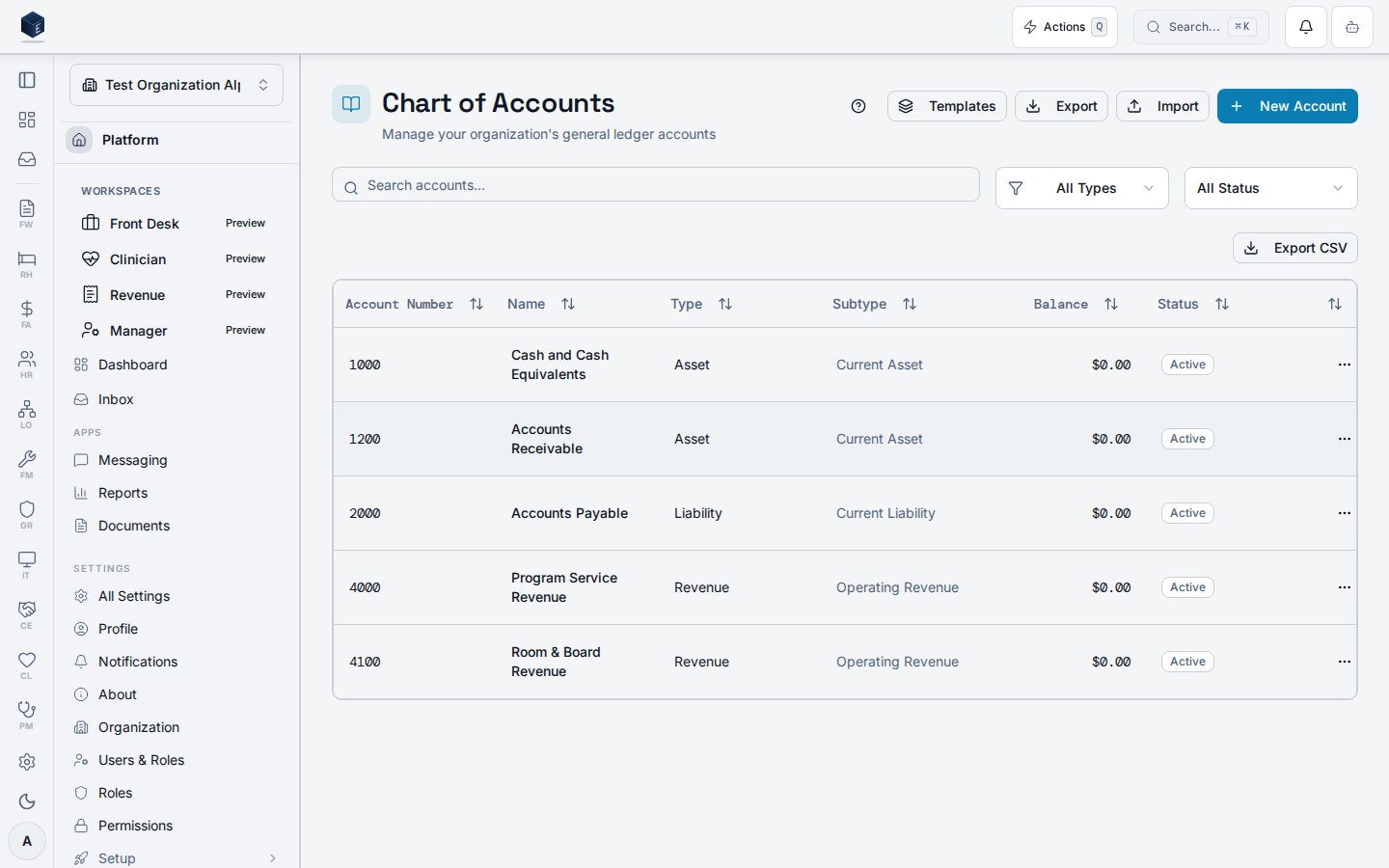Open the FA dollar module icon
This screenshot has width=1389, height=868.
point(27,313)
